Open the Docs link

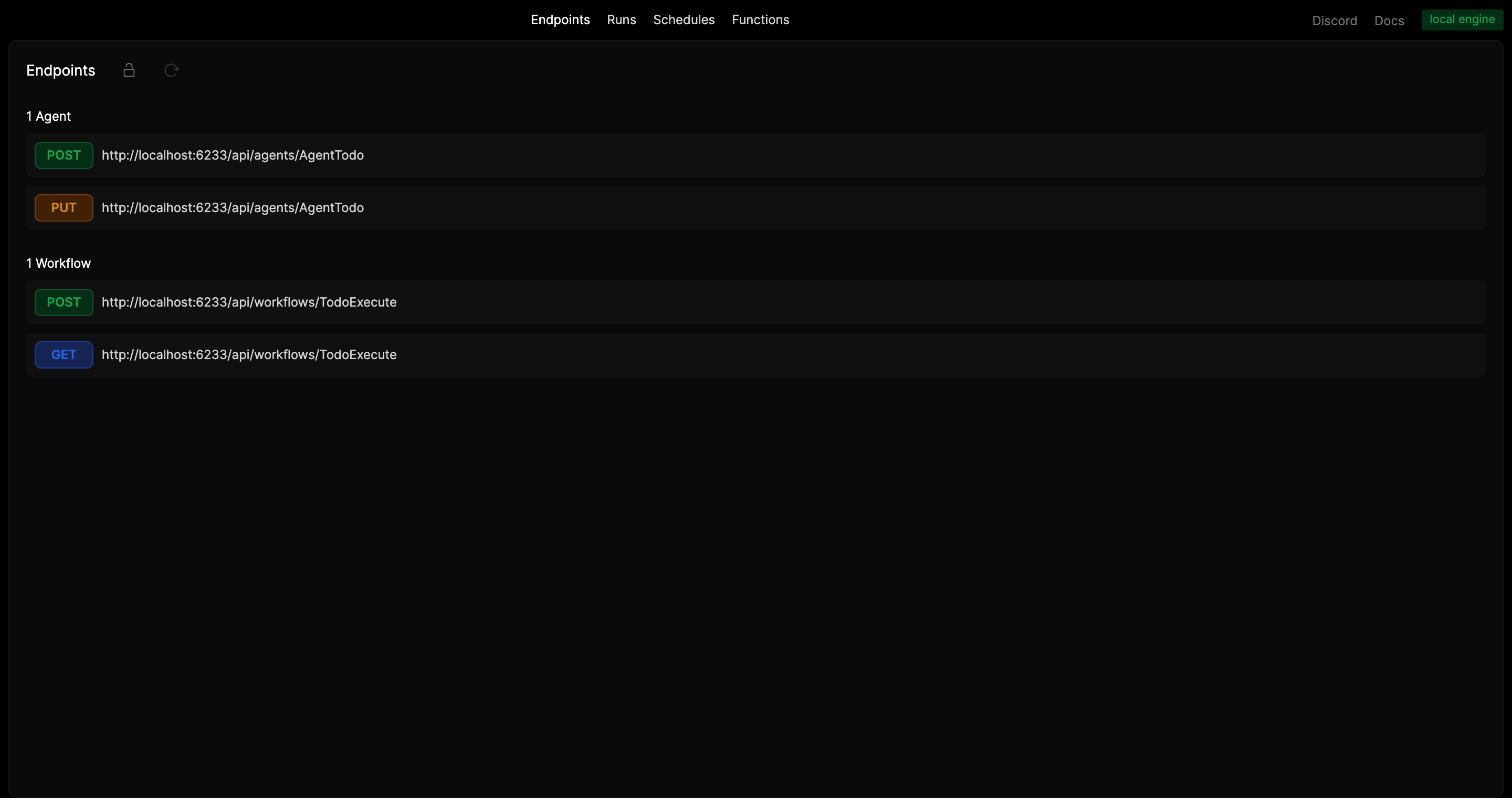1389,21
